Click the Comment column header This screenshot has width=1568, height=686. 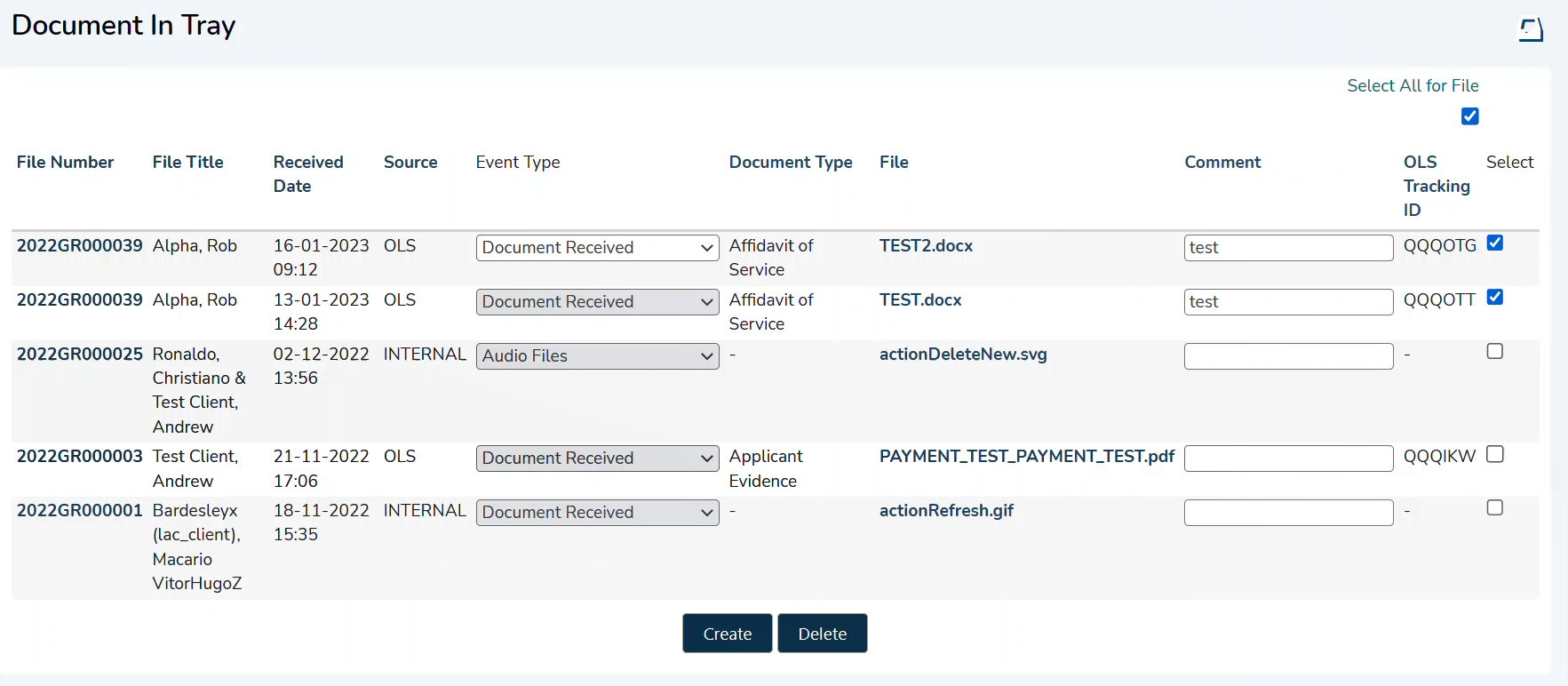[1222, 163]
